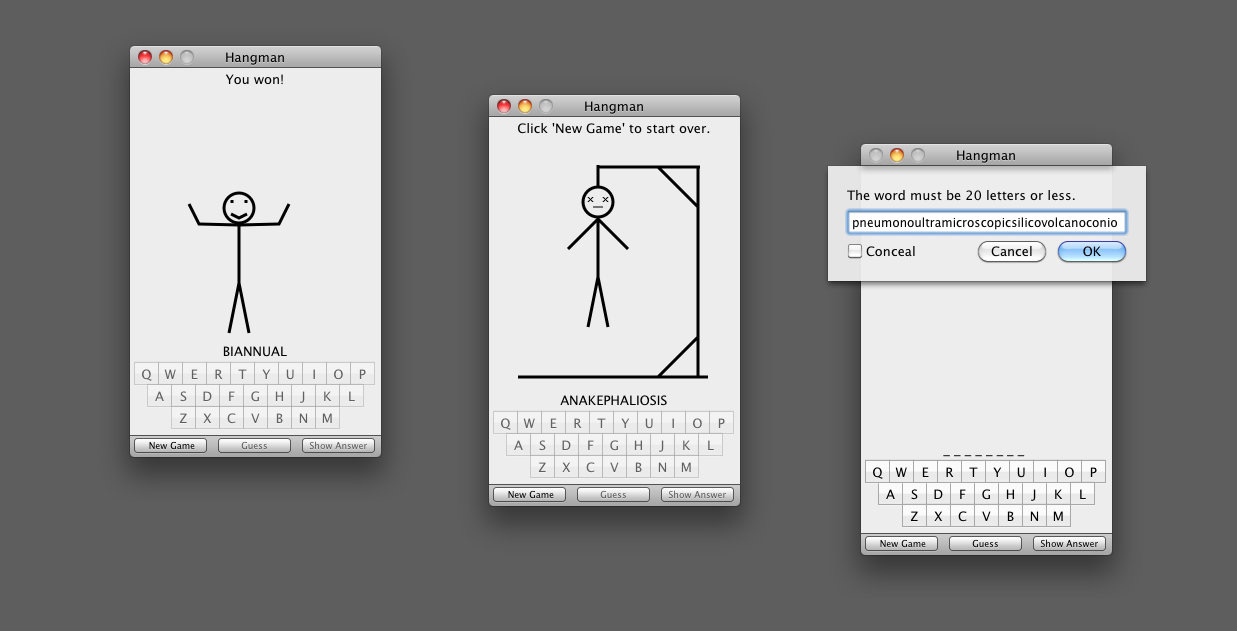Minimize the Hangman window showing the gallows

click(525, 106)
